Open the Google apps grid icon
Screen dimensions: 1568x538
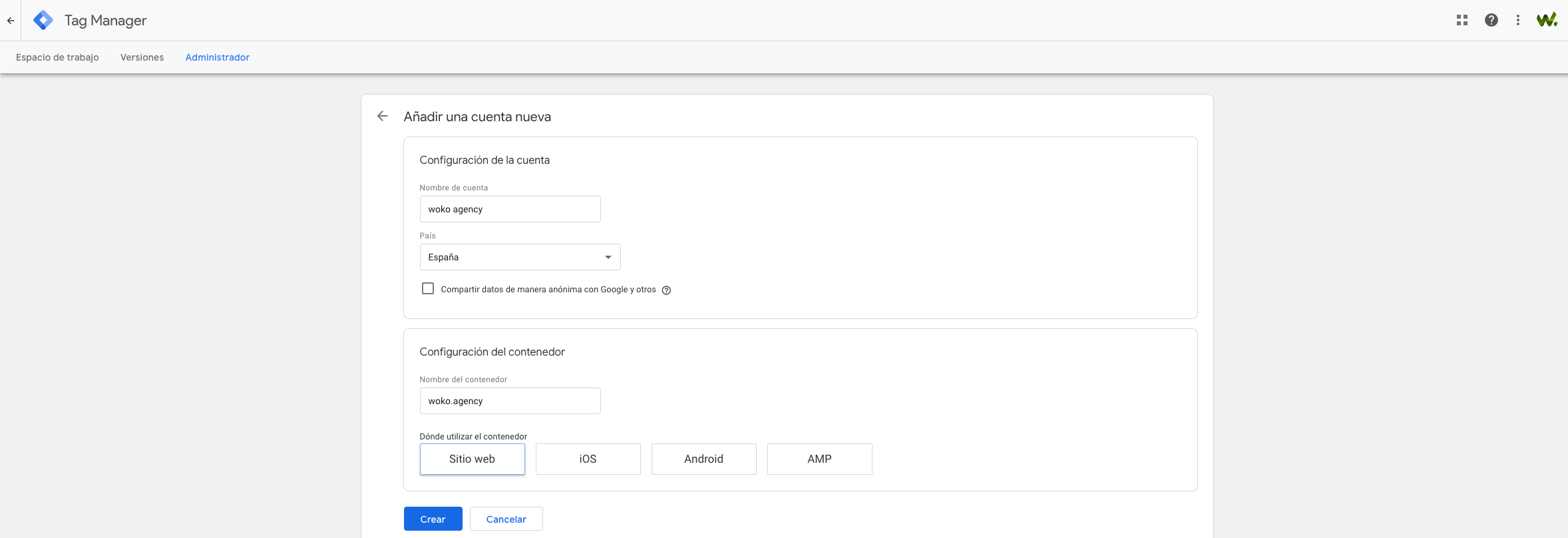click(x=1462, y=21)
